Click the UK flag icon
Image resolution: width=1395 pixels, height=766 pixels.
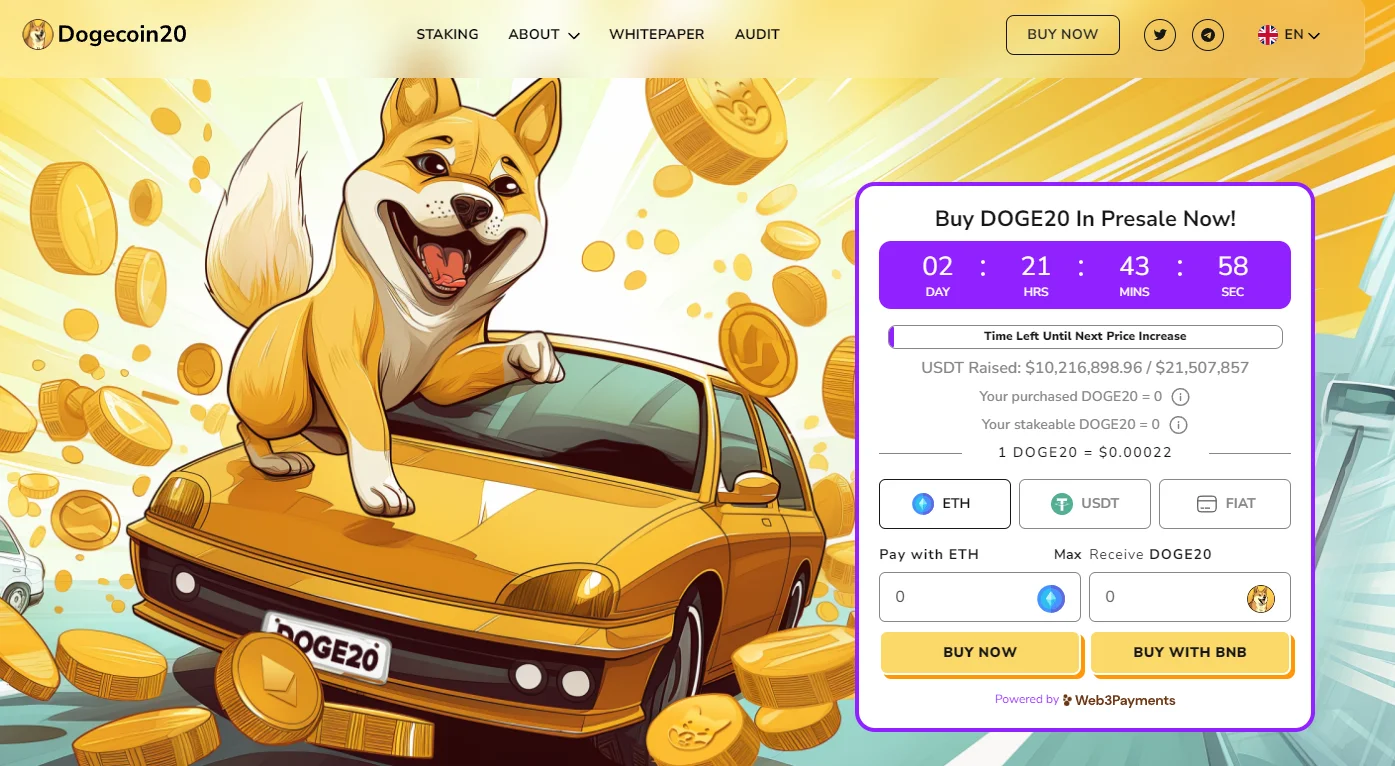point(1268,35)
